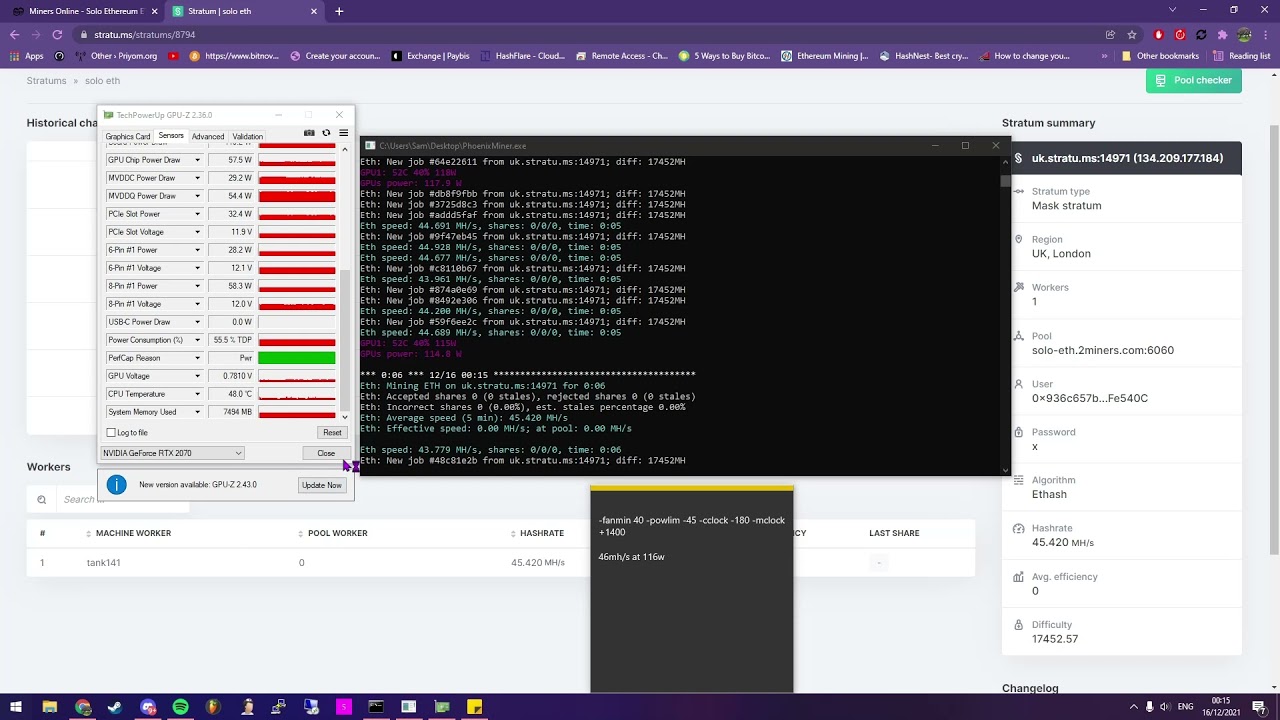Click the Avg. efficiency chart icon
The image size is (1280, 720).
[1018, 577]
